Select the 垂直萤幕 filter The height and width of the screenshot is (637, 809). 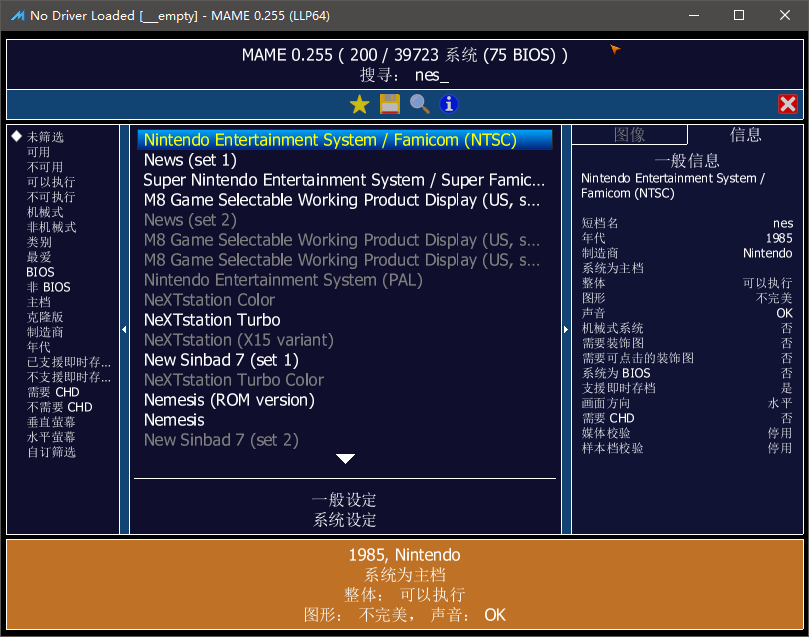tap(51, 422)
